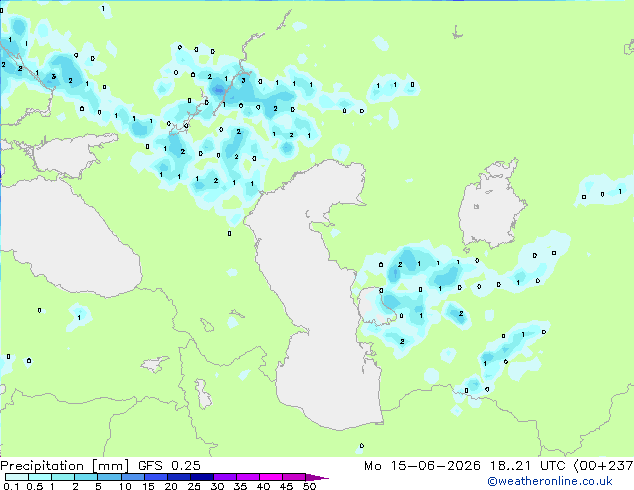The height and width of the screenshot is (490, 634).
Task: Pick the swatch between 45 and 50
Action: [294, 477]
